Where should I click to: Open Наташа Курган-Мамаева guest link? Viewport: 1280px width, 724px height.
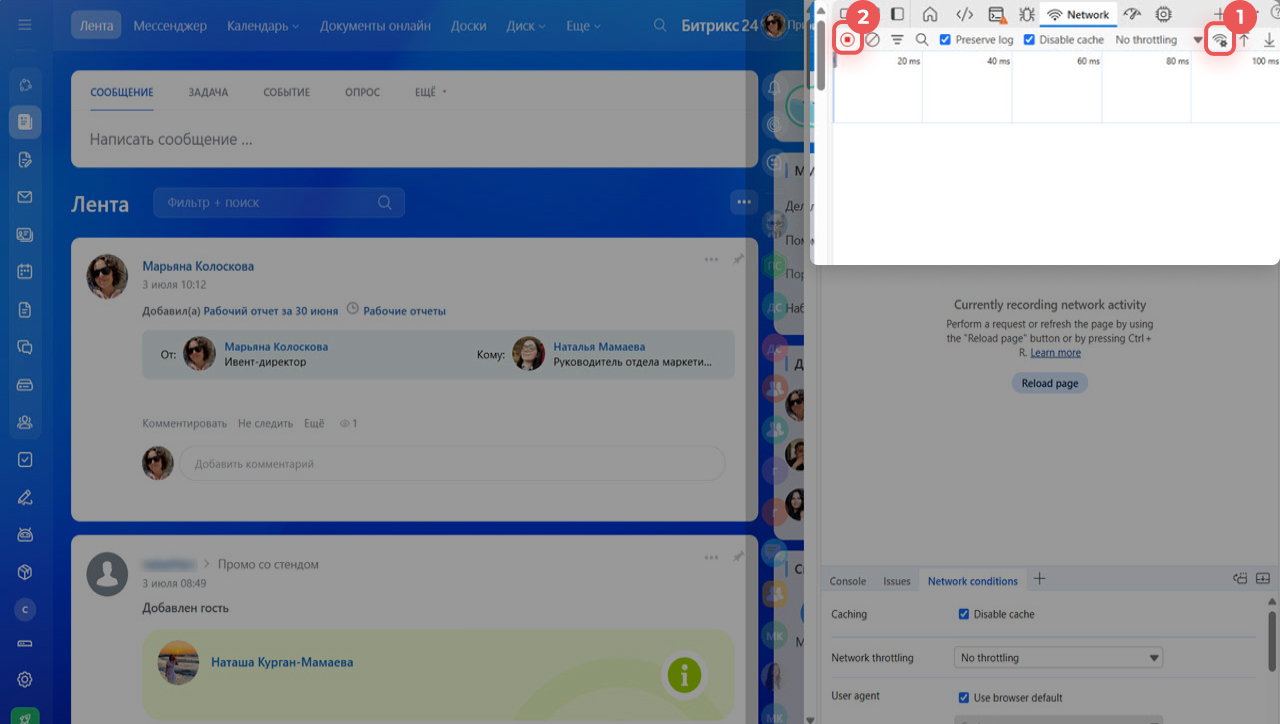pyautogui.click(x=282, y=662)
